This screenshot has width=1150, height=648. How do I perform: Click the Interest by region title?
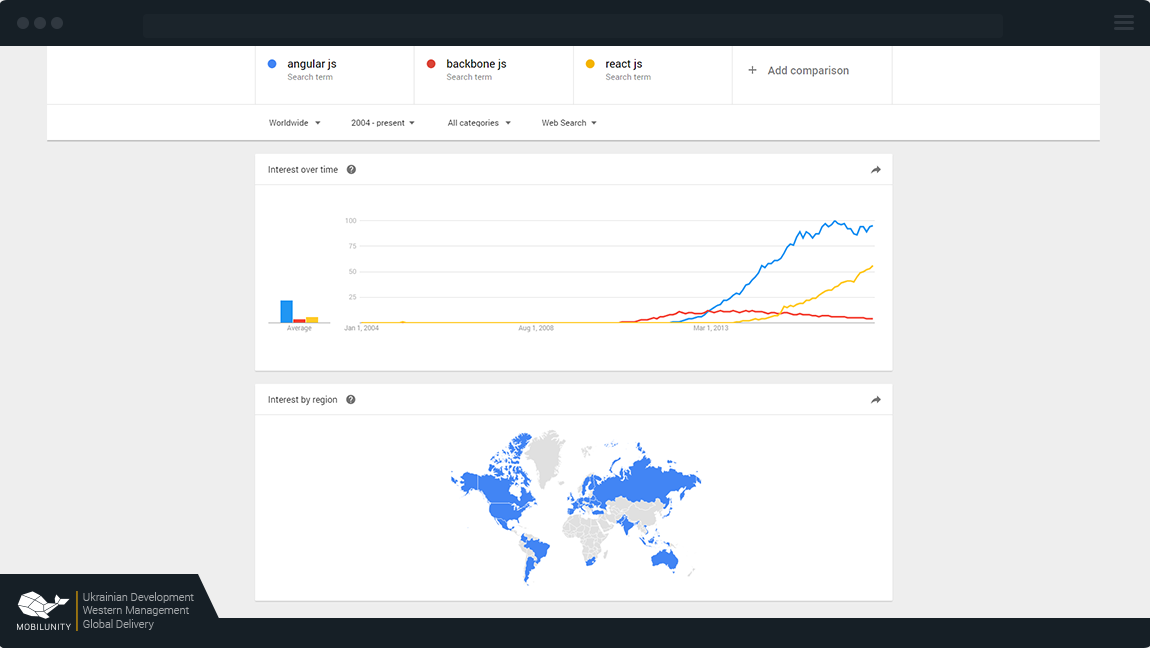coord(302,400)
